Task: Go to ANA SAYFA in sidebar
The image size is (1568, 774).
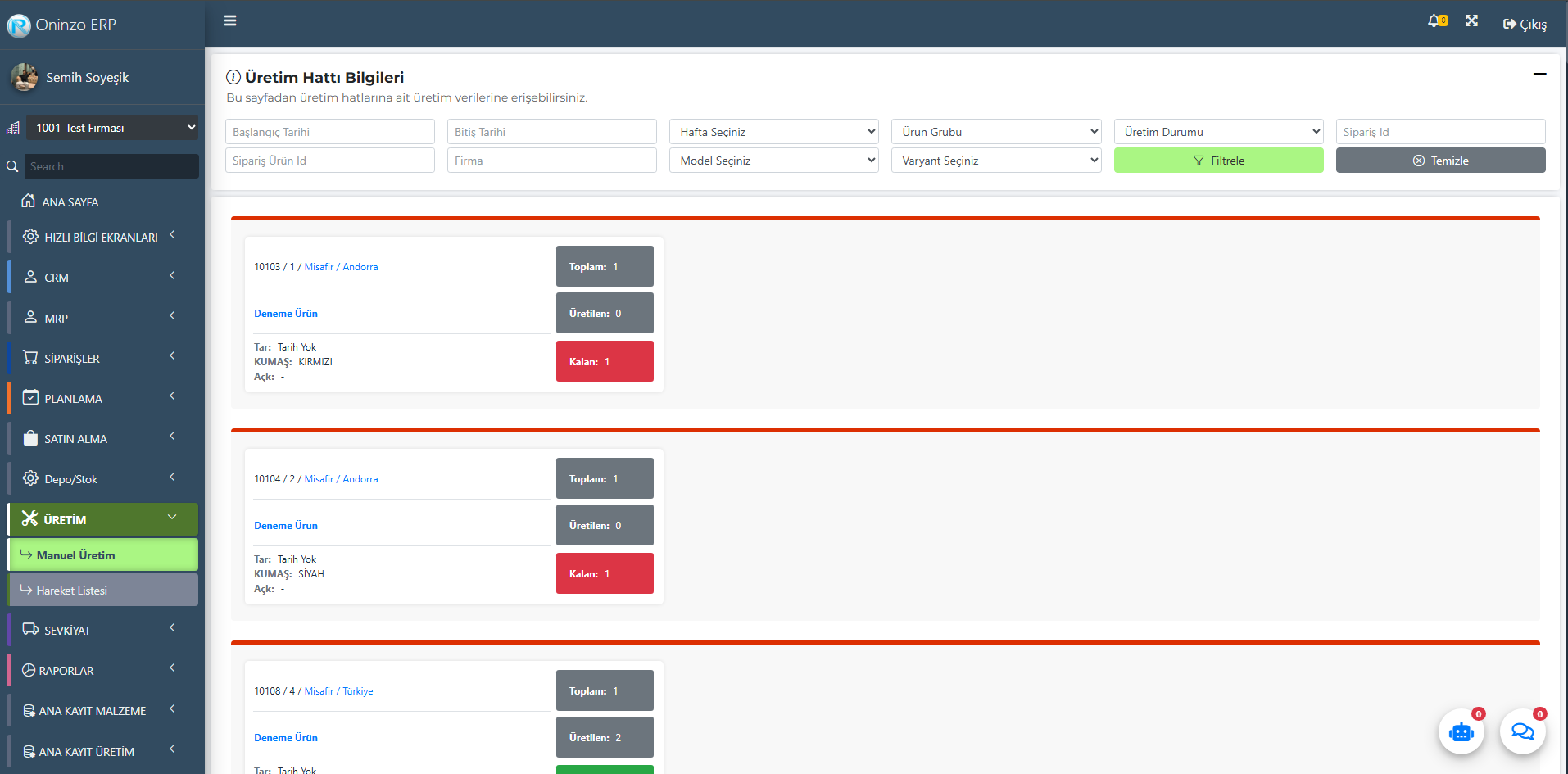Action: click(70, 202)
